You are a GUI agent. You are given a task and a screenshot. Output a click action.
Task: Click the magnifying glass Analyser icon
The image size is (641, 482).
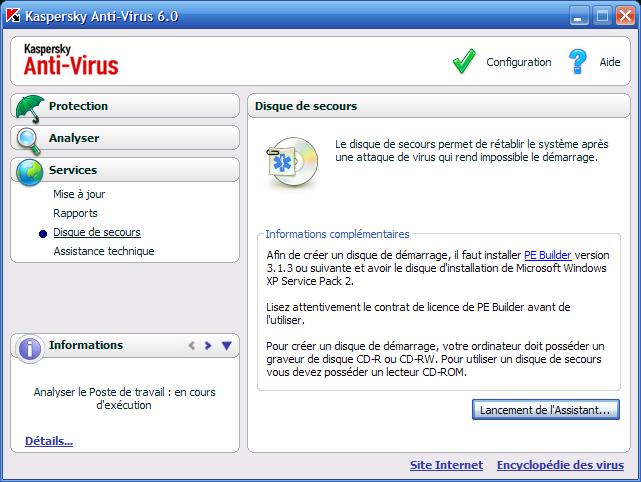tap(29, 141)
